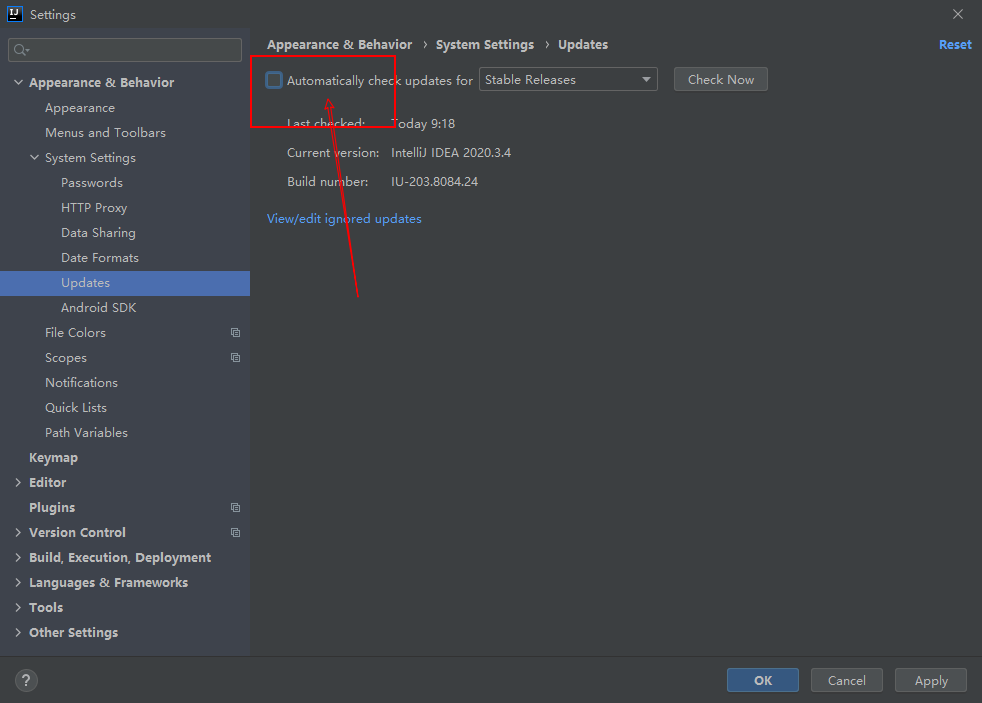The height and width of the screenshot is (703, 982).
Task: Open View/edit ignored updates link
Action: [344, 218]
